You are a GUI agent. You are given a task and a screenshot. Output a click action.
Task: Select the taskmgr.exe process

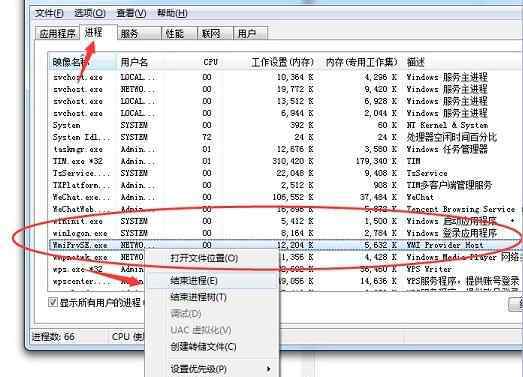coord(78,149)
